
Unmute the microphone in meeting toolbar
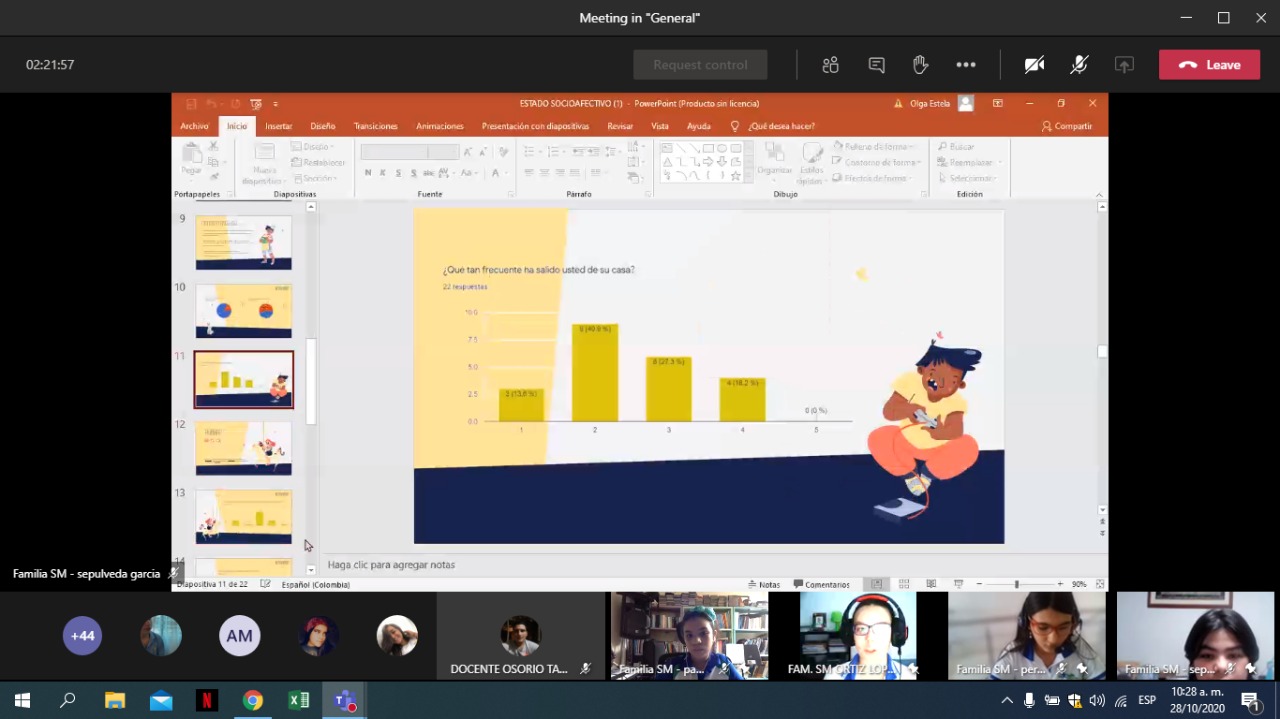(1079, 65)
